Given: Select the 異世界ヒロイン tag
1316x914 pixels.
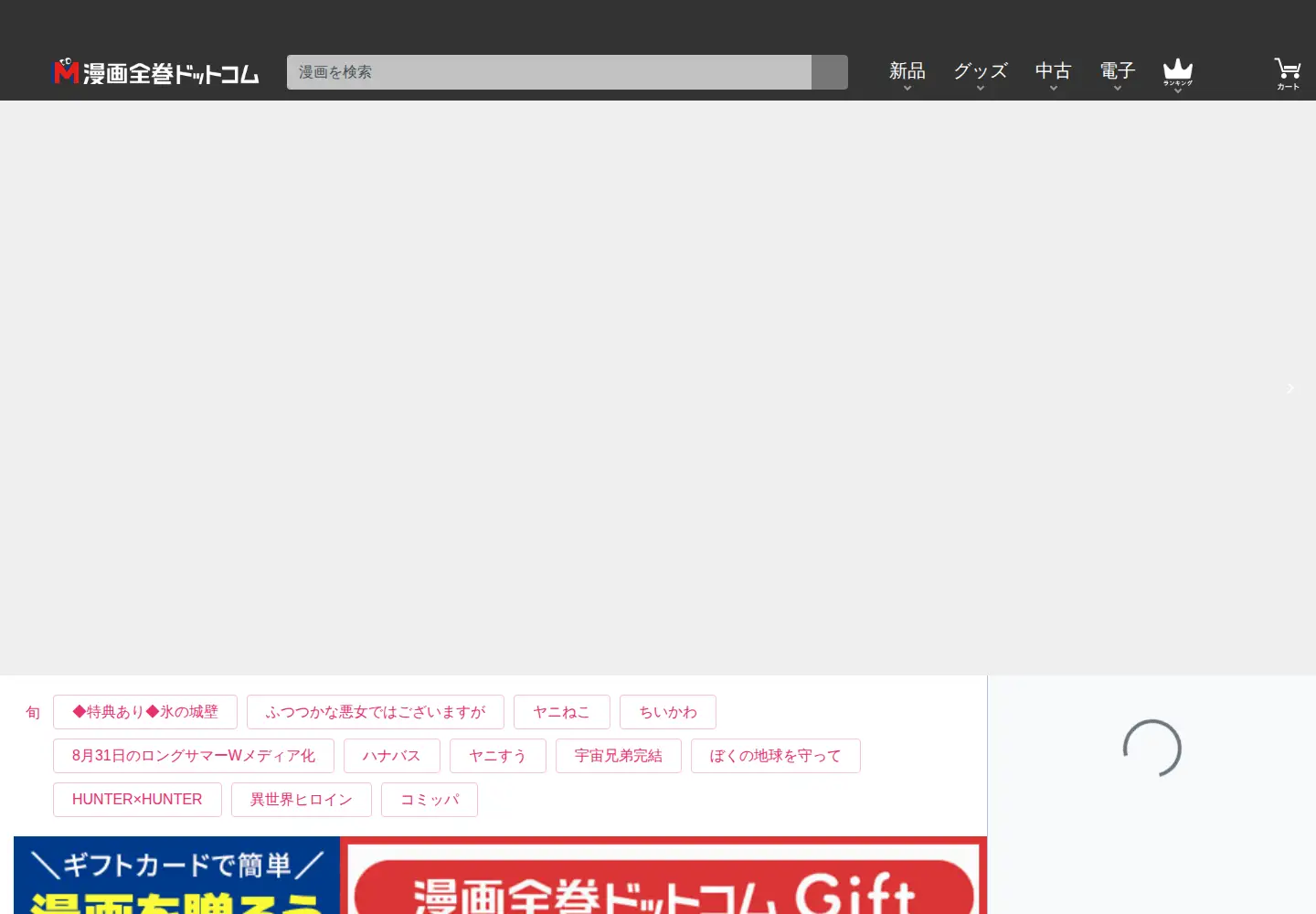Looking at the screenshot, I should [302, 800].
